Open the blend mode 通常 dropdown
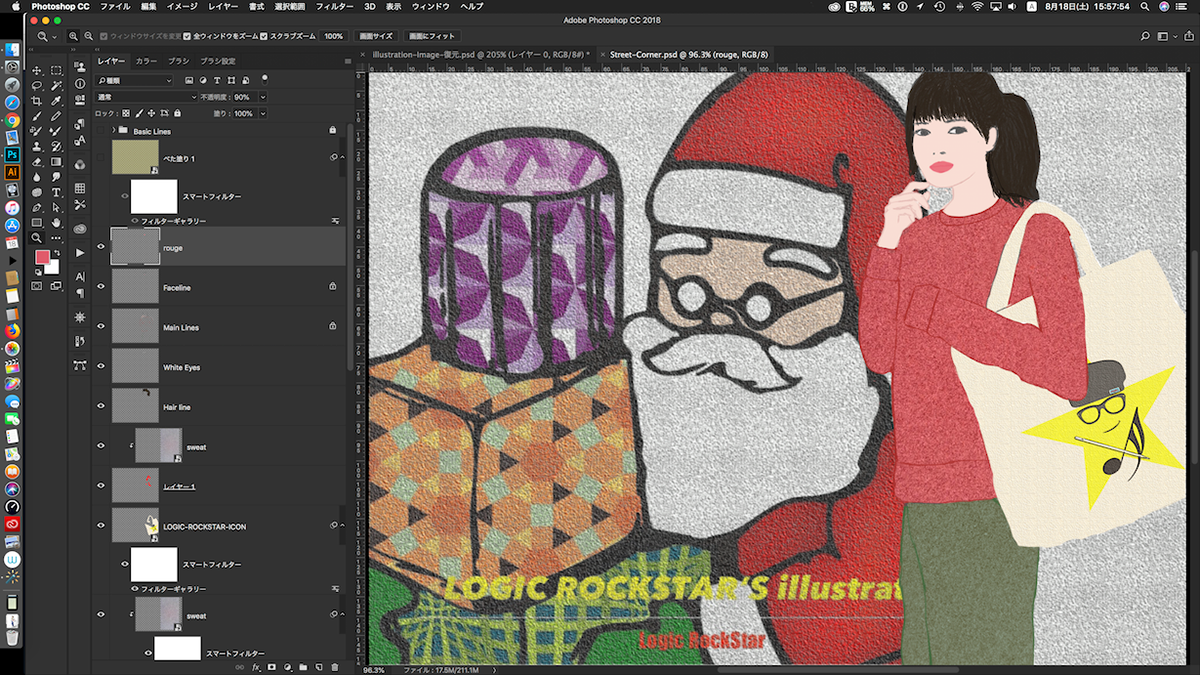Viewport: 1200px width, 675px height. (x=146, y=97)
